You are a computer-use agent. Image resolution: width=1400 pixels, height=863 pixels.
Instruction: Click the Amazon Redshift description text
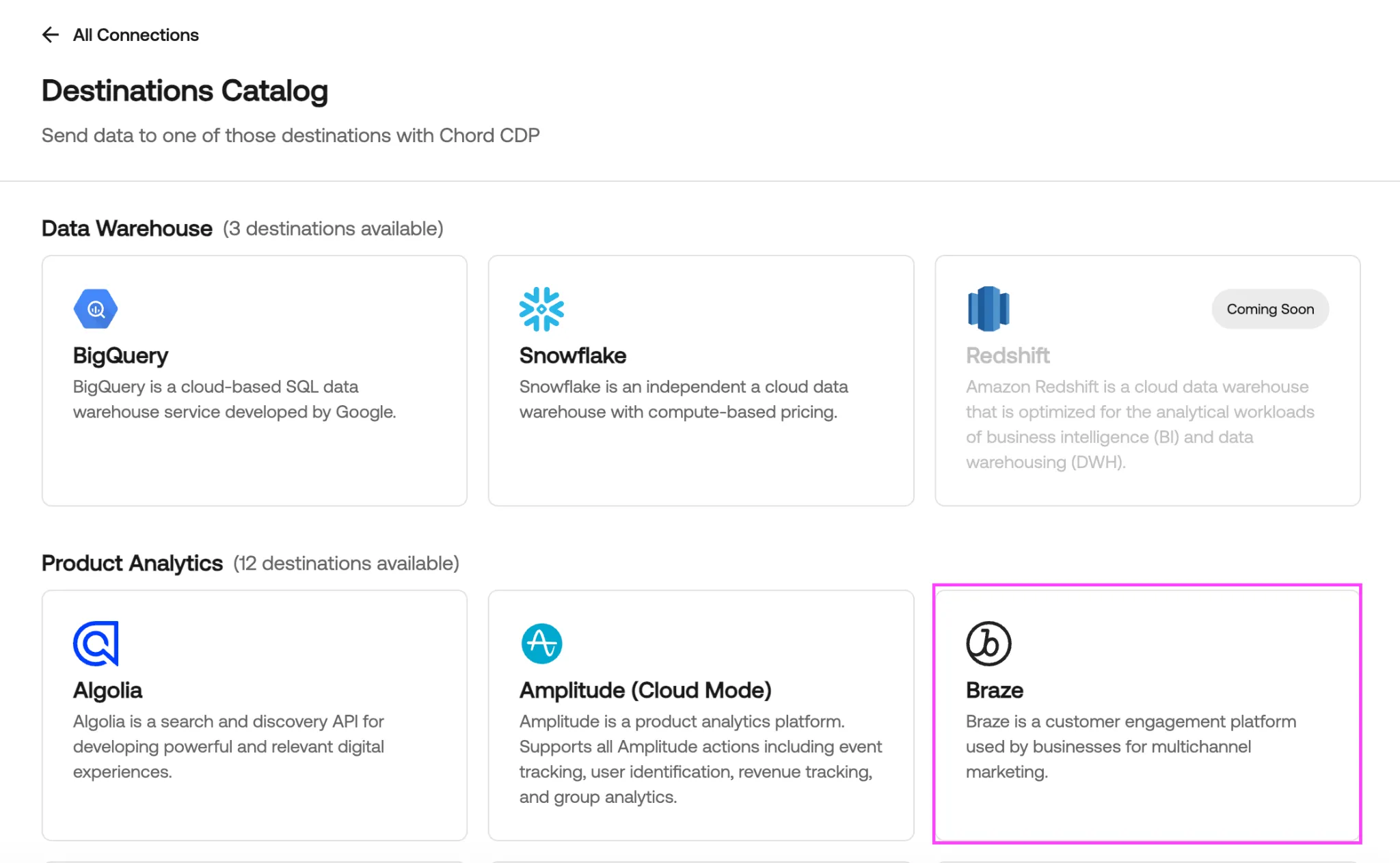pyautogui.click(x=1140, y=424)
